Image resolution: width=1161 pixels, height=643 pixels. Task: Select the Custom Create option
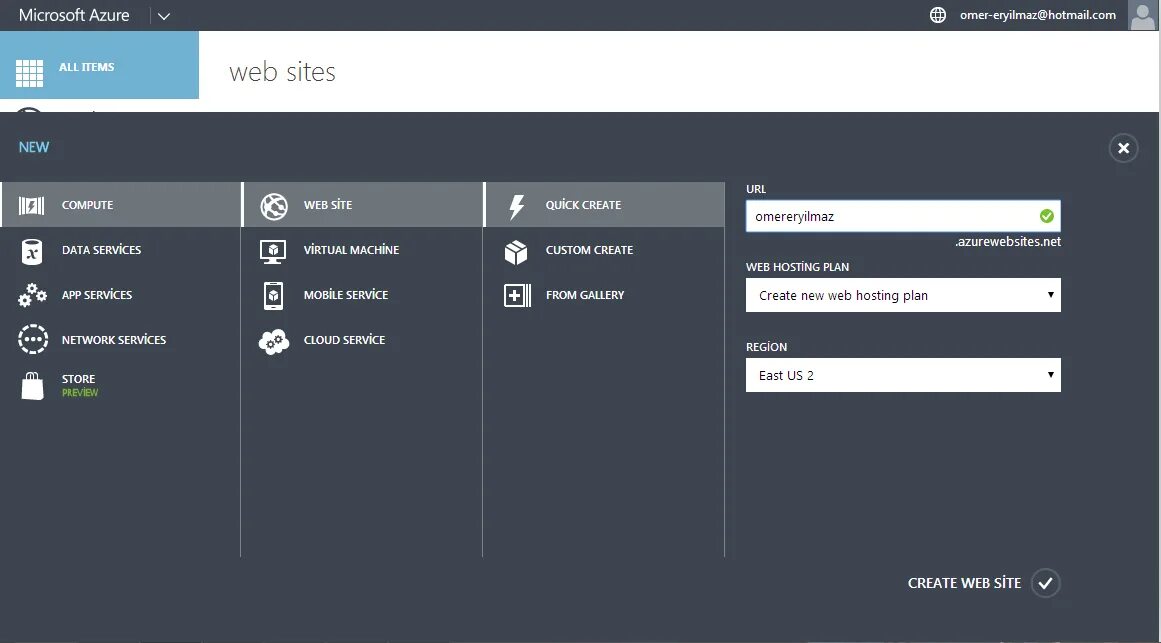pyautogui.click(x=604, y=250)
